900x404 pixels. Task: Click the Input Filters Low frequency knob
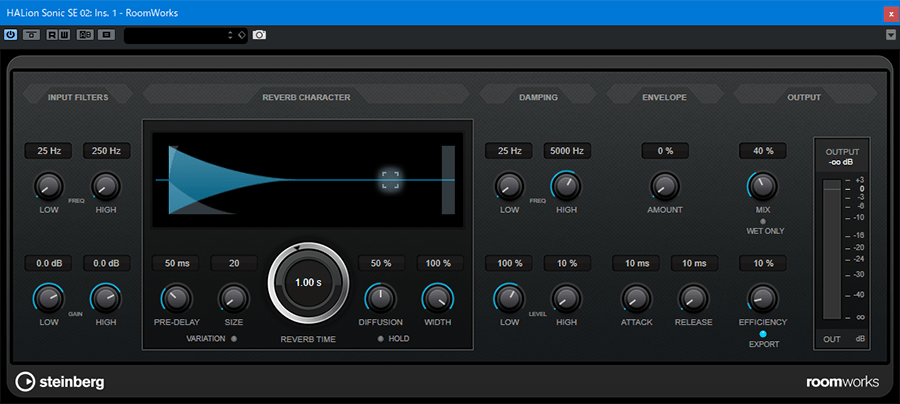(x=49, y=186)
